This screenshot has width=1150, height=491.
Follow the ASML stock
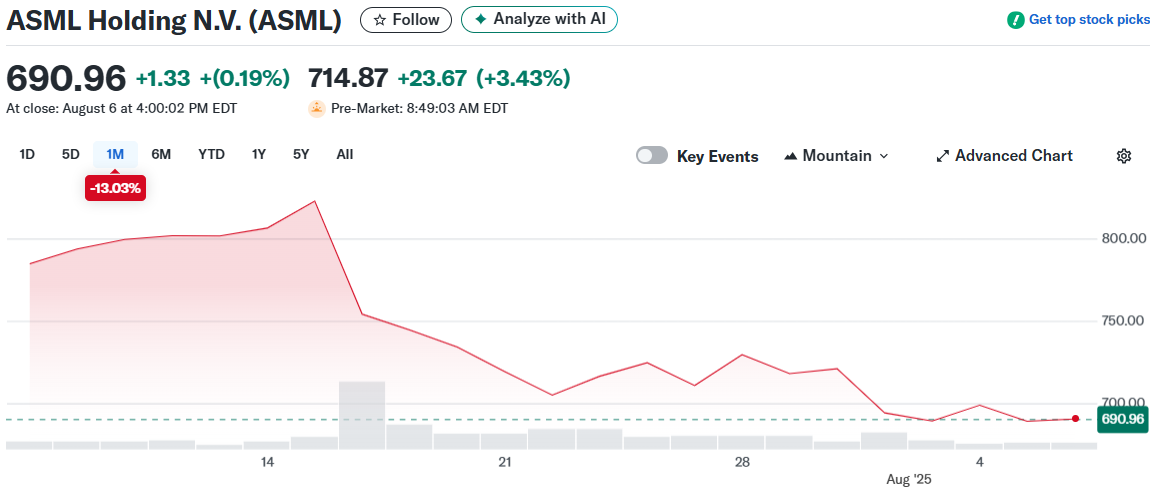[406, 20]
